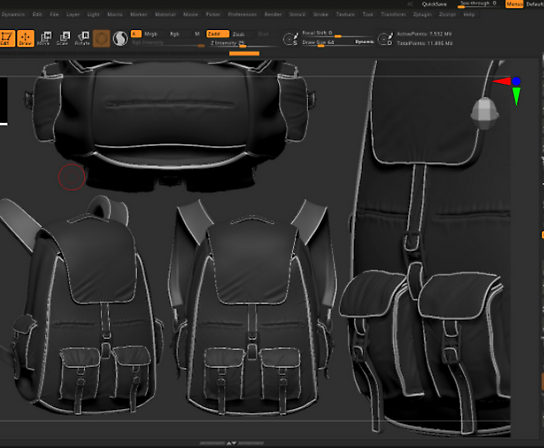
Task: Toggle the A button before Mrgb
Action: pyautogui.click(x=136, y=34)
